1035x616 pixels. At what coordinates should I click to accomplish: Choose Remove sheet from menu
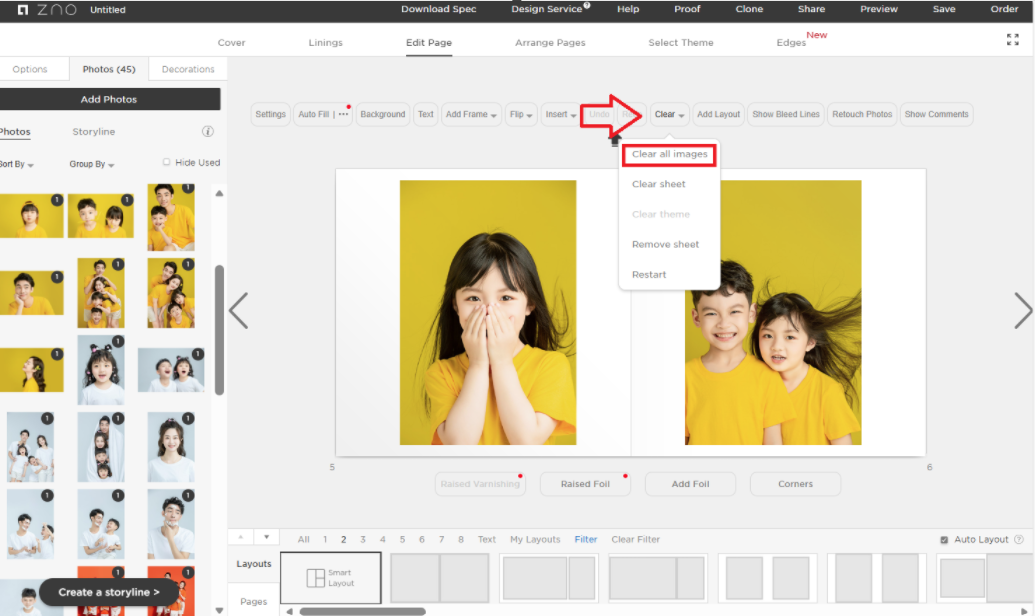click(665, 244)
